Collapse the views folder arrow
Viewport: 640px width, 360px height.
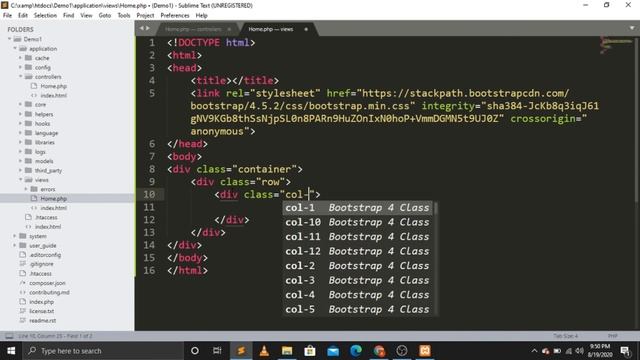20,180
